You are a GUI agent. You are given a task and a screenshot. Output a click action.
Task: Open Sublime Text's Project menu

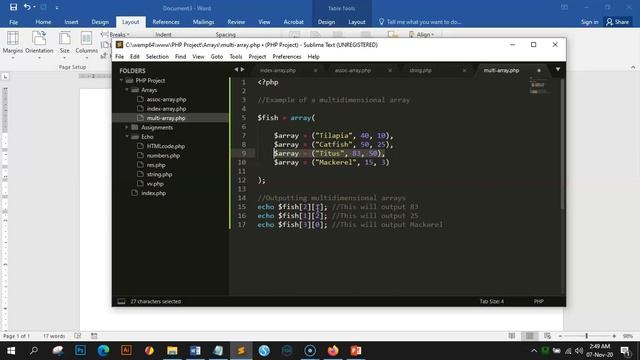coord(257,57)
